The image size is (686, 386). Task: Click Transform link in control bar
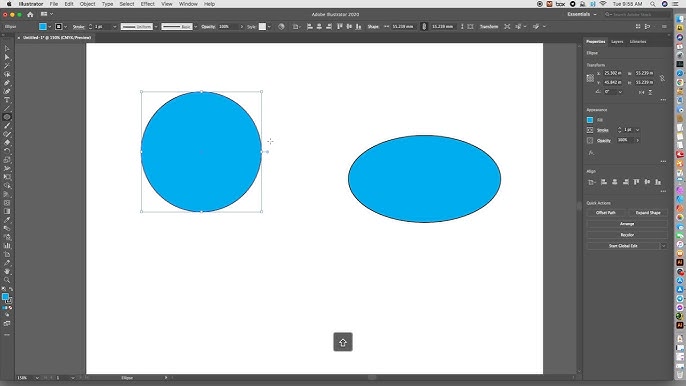pyautogui.click(x=489, y=27)
